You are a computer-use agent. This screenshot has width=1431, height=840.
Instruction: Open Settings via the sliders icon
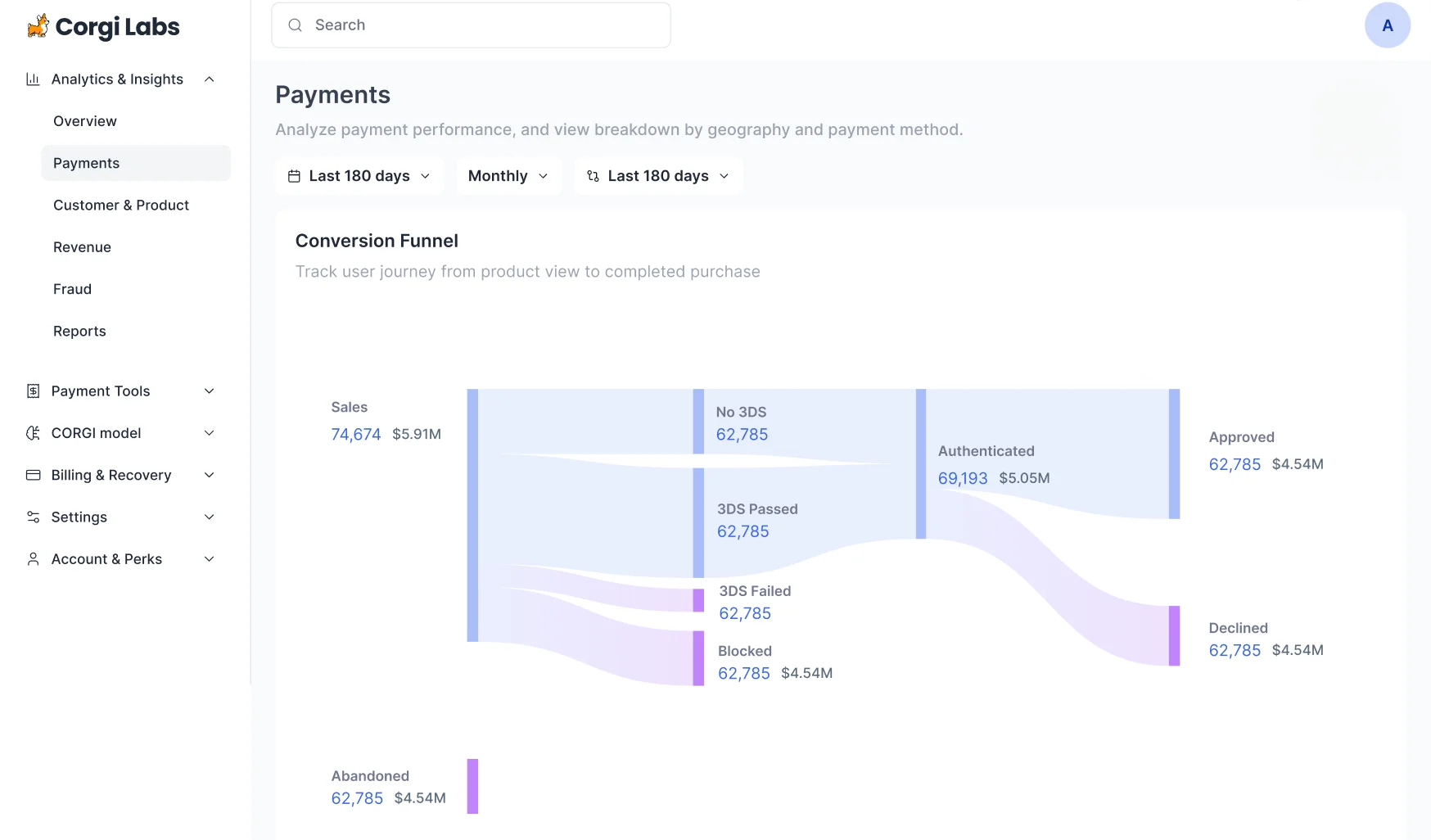[x=33, y=517]
